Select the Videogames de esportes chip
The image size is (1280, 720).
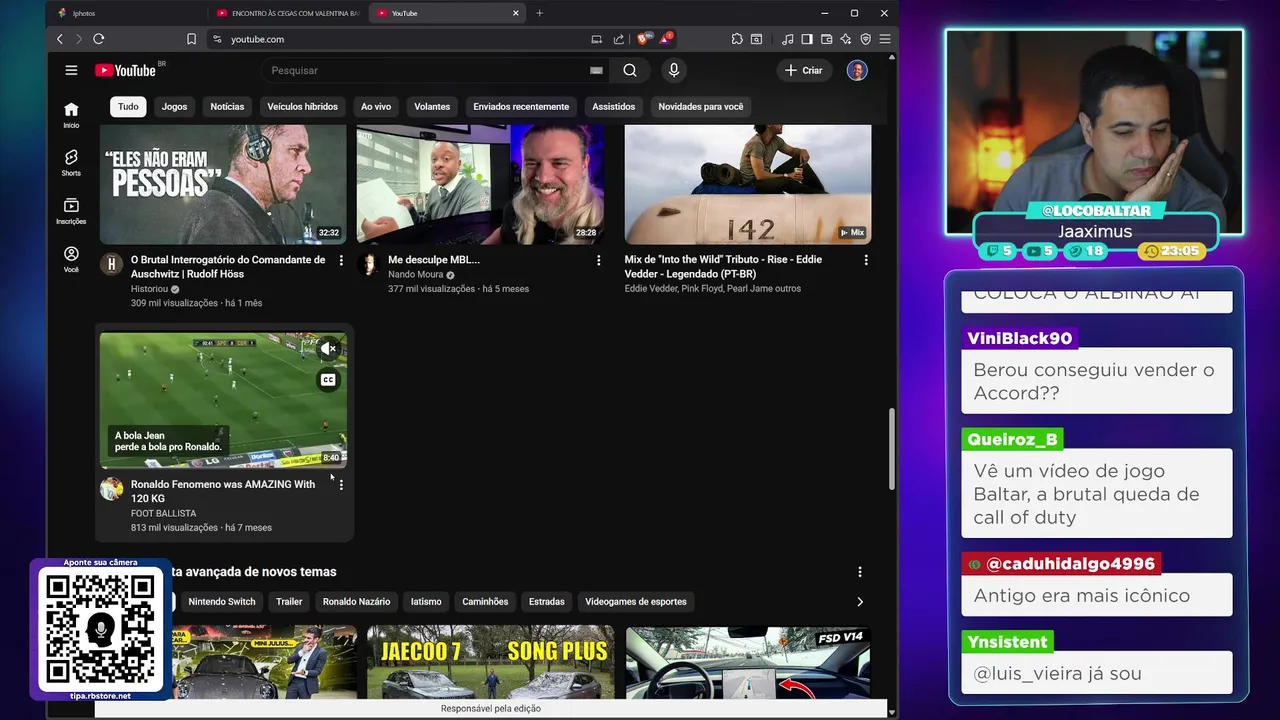tap(636, 602)
